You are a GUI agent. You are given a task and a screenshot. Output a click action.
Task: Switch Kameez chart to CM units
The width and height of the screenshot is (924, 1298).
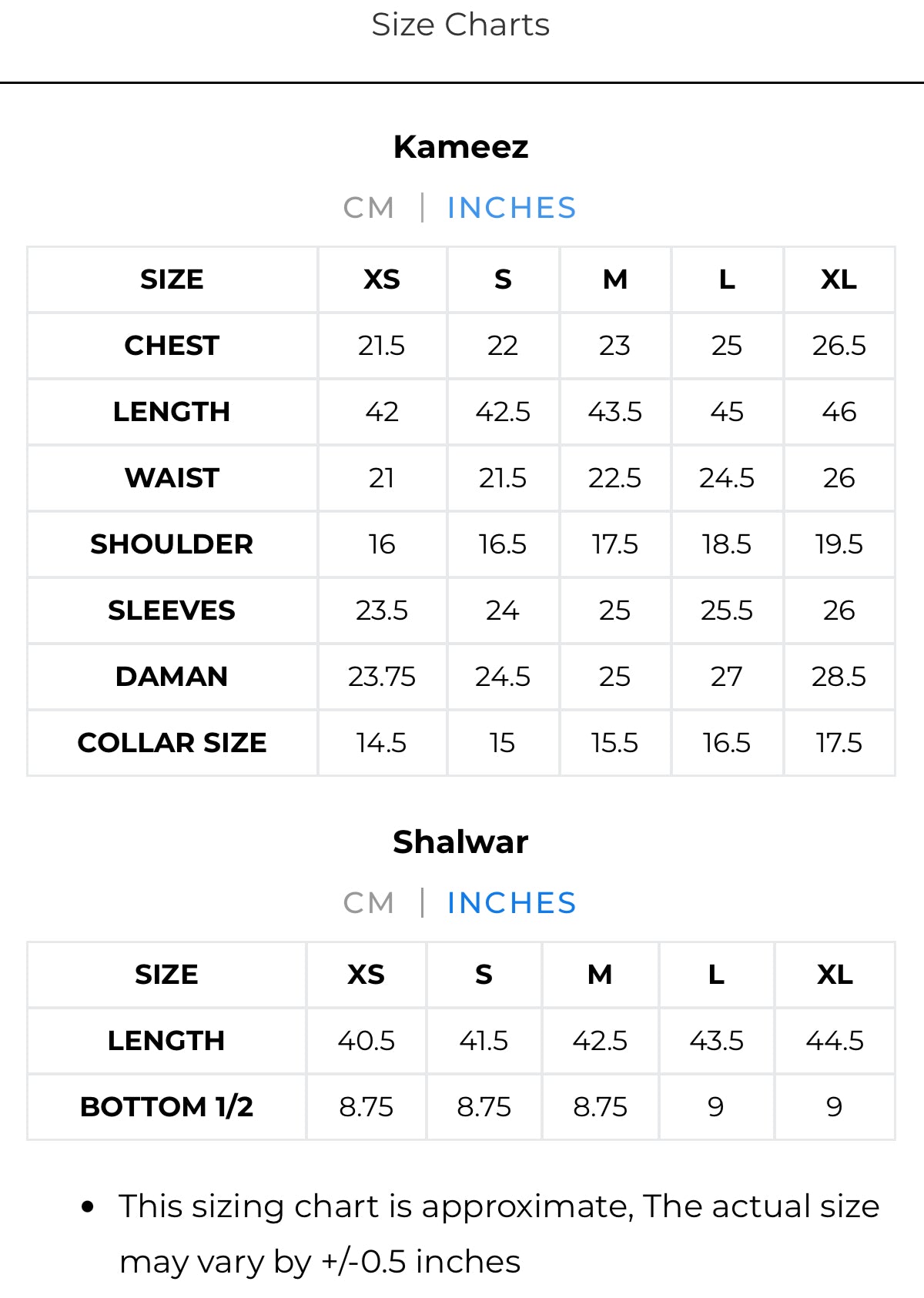tap(368, 208)
